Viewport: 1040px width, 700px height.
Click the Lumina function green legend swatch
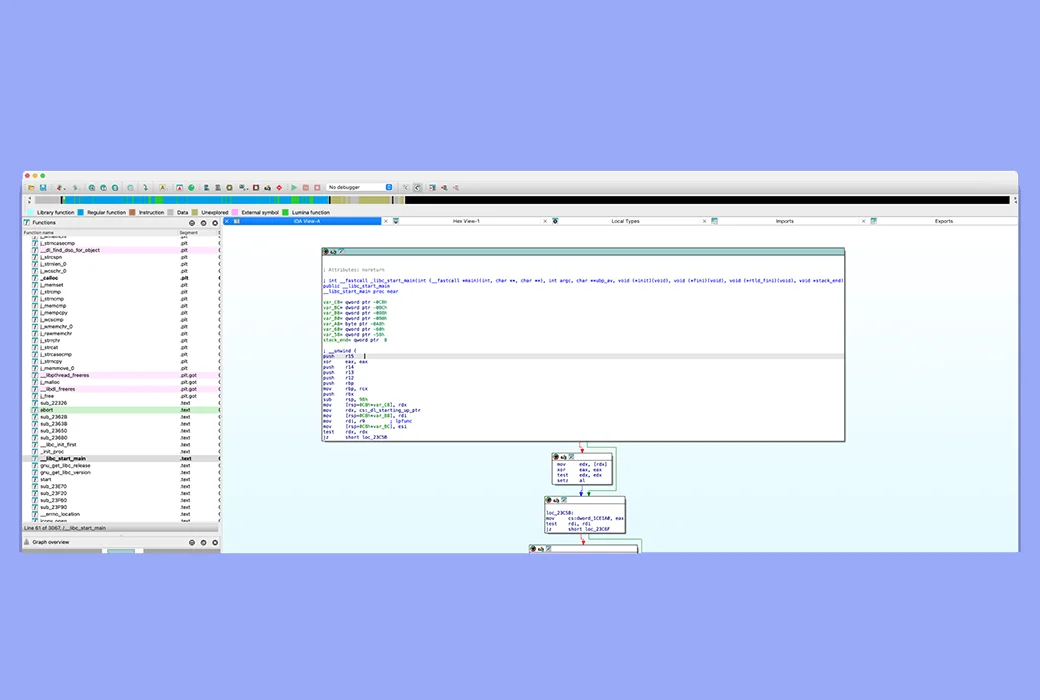[x=286, y=212]
